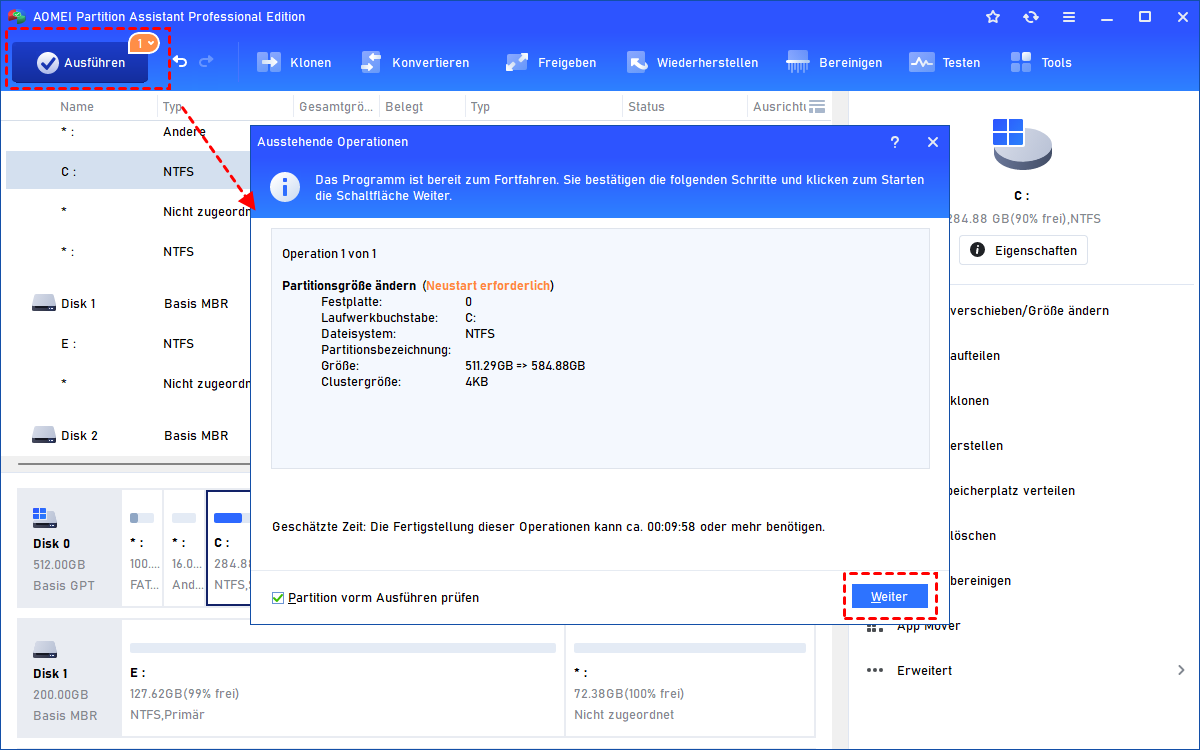Click the Eigenschaften button

1023,250
